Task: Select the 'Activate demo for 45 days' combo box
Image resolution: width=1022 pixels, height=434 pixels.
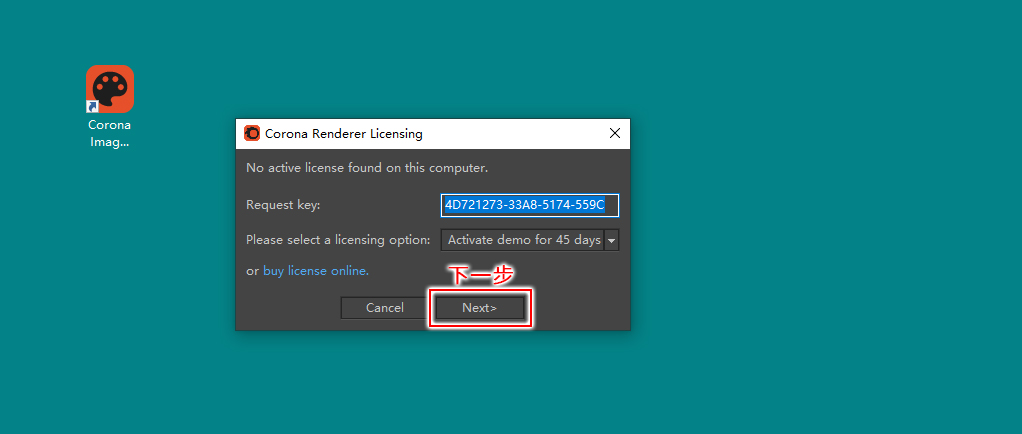Action: pos(530,240)
